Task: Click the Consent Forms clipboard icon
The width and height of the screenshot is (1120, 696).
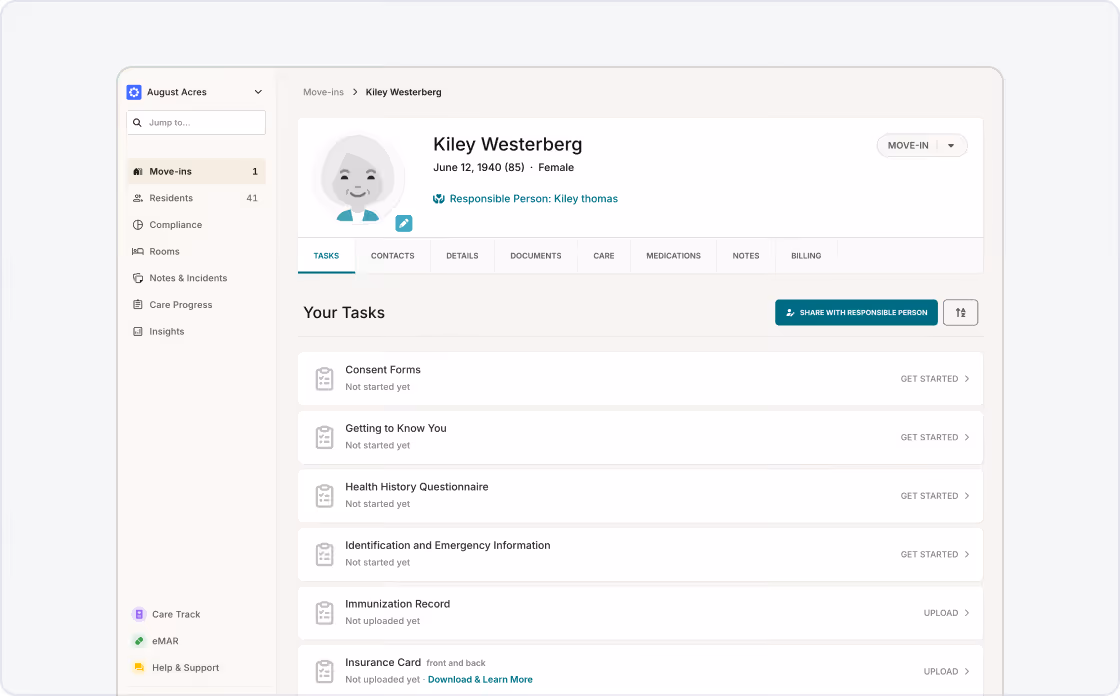Action: pyautogui.click(x=324, y=379)
